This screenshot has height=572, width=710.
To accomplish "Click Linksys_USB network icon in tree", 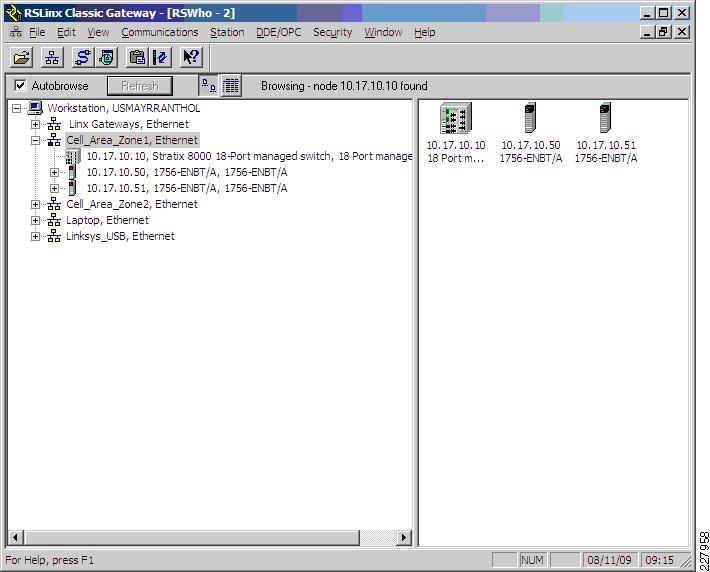I will 54,236.
